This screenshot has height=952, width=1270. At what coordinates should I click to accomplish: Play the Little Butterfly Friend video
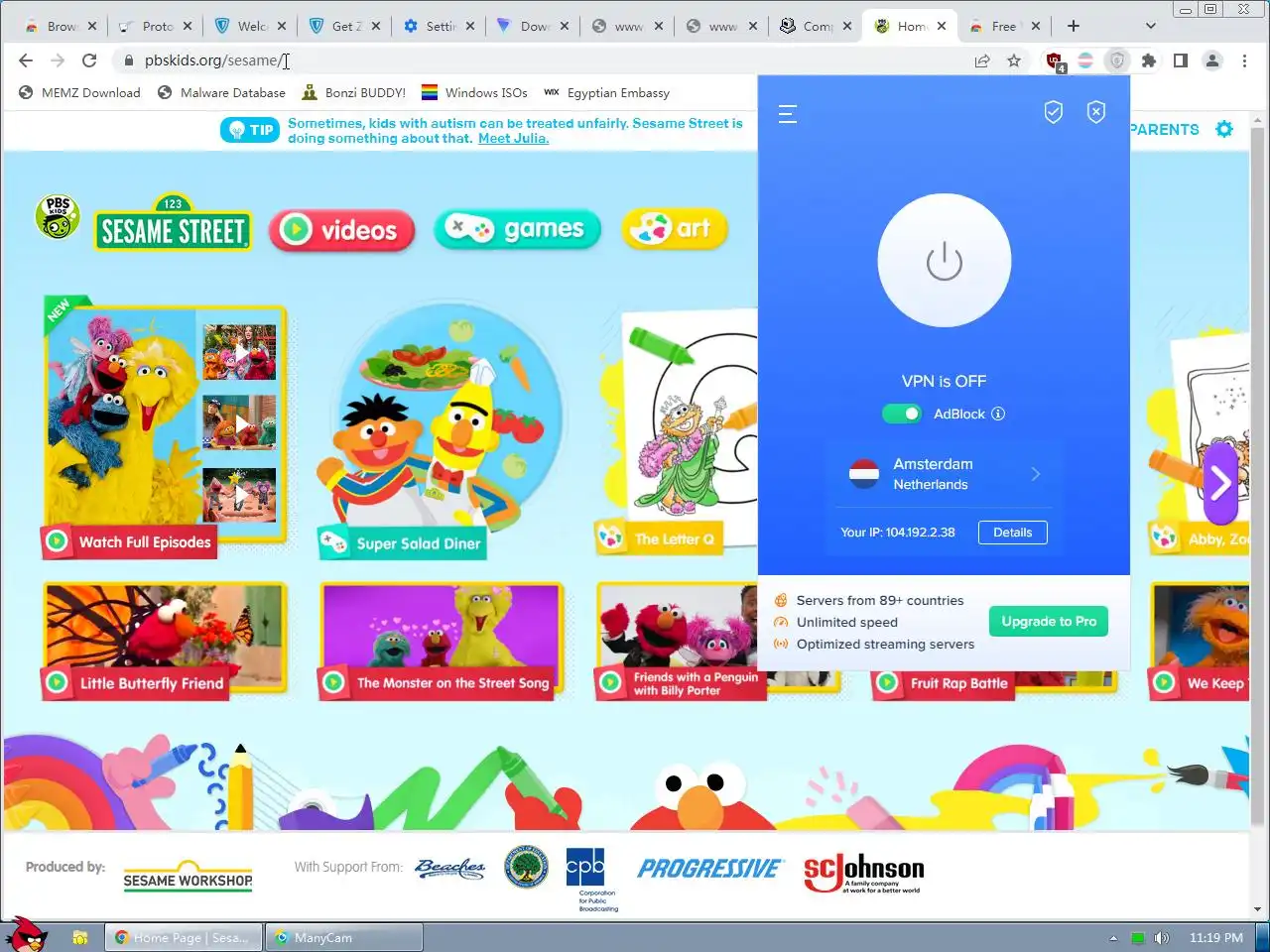click(164, 641)
